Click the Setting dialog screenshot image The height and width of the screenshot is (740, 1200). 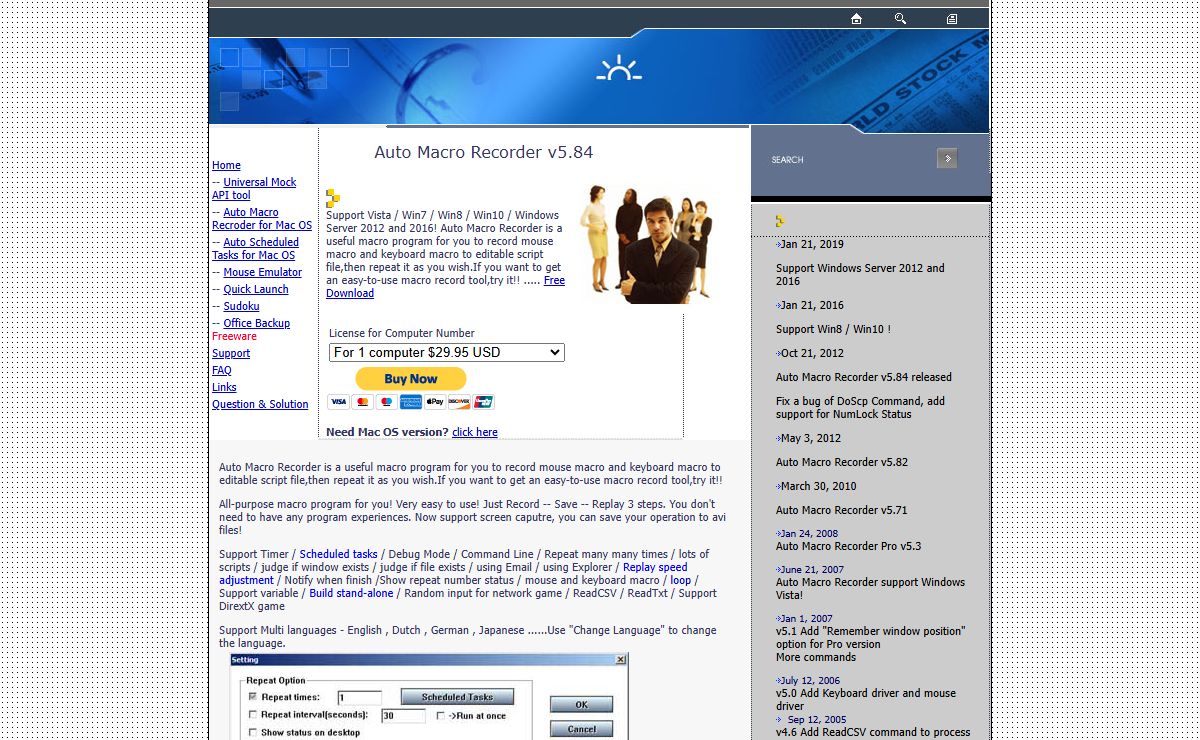[429, 697]
